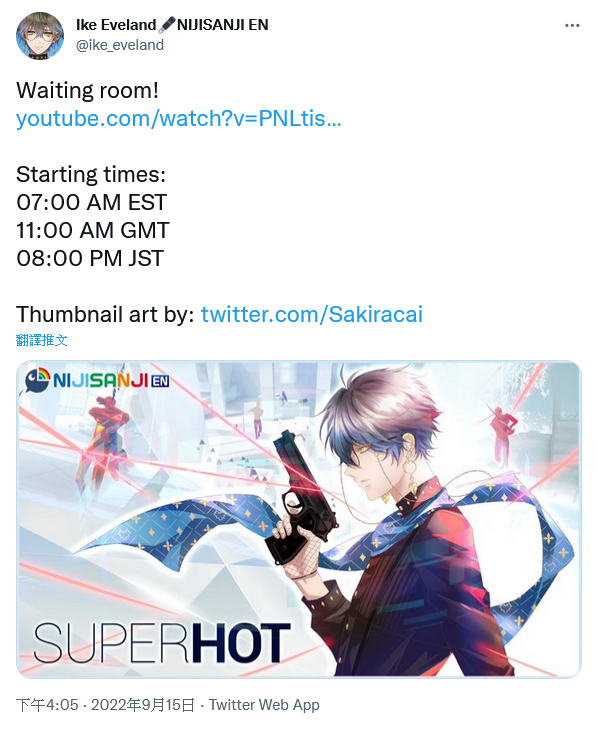This screenshot has height=730, width=598.
Task: Click the Starting times: line
Action: (x=91, y=175)
